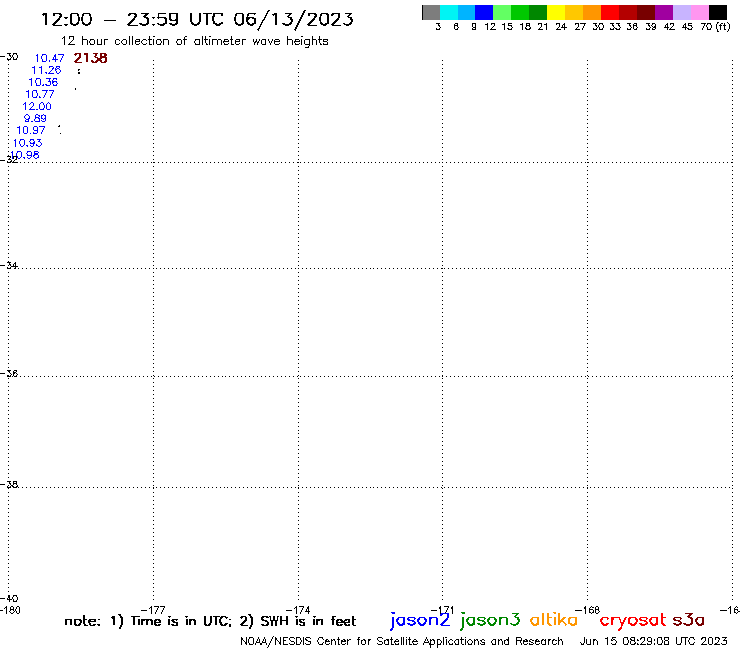Click the -36 latitude axis label

(x=9, y=373)
